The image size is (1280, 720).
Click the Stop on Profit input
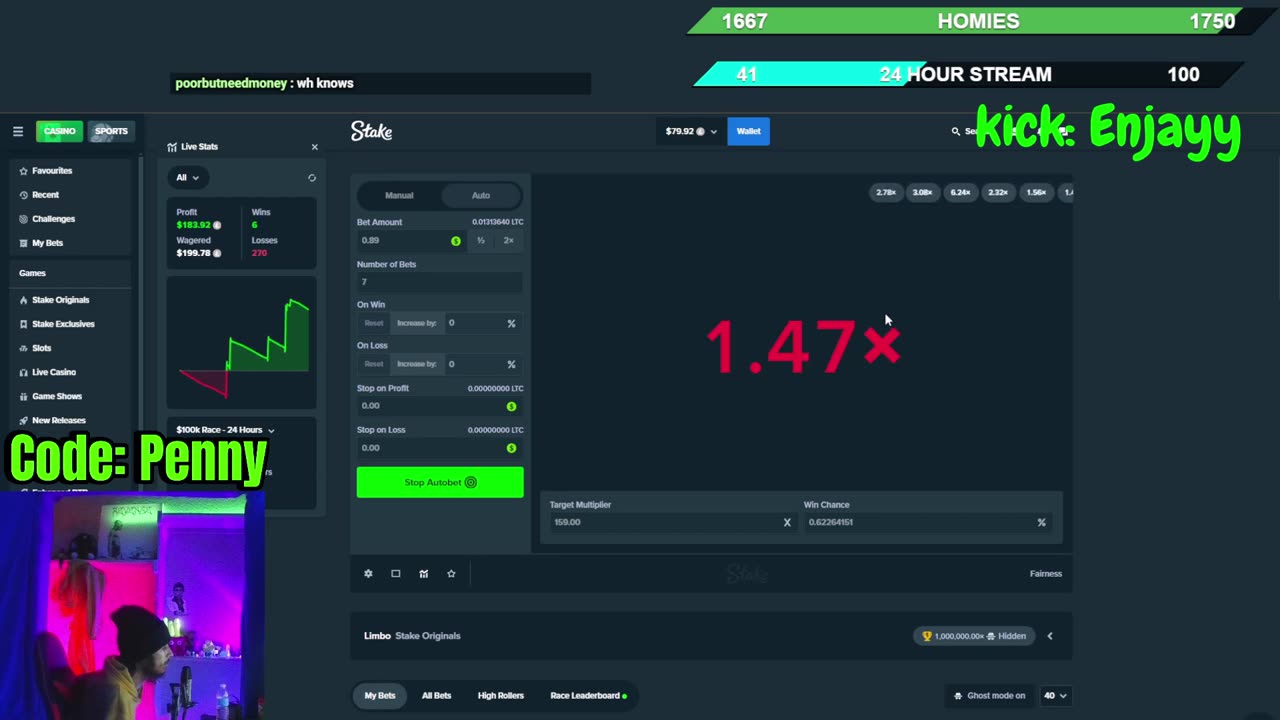pos(440,406)
